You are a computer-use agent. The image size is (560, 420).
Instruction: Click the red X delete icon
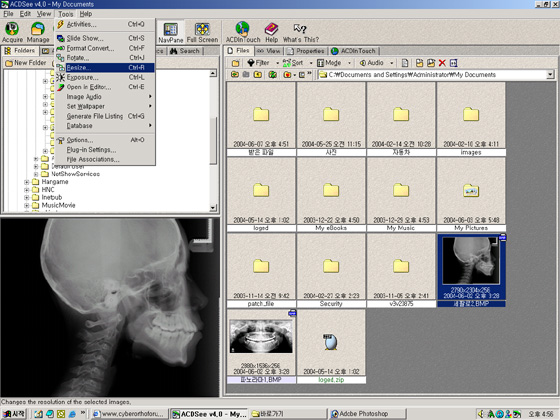pyautogui.click(x=442, y=63)
